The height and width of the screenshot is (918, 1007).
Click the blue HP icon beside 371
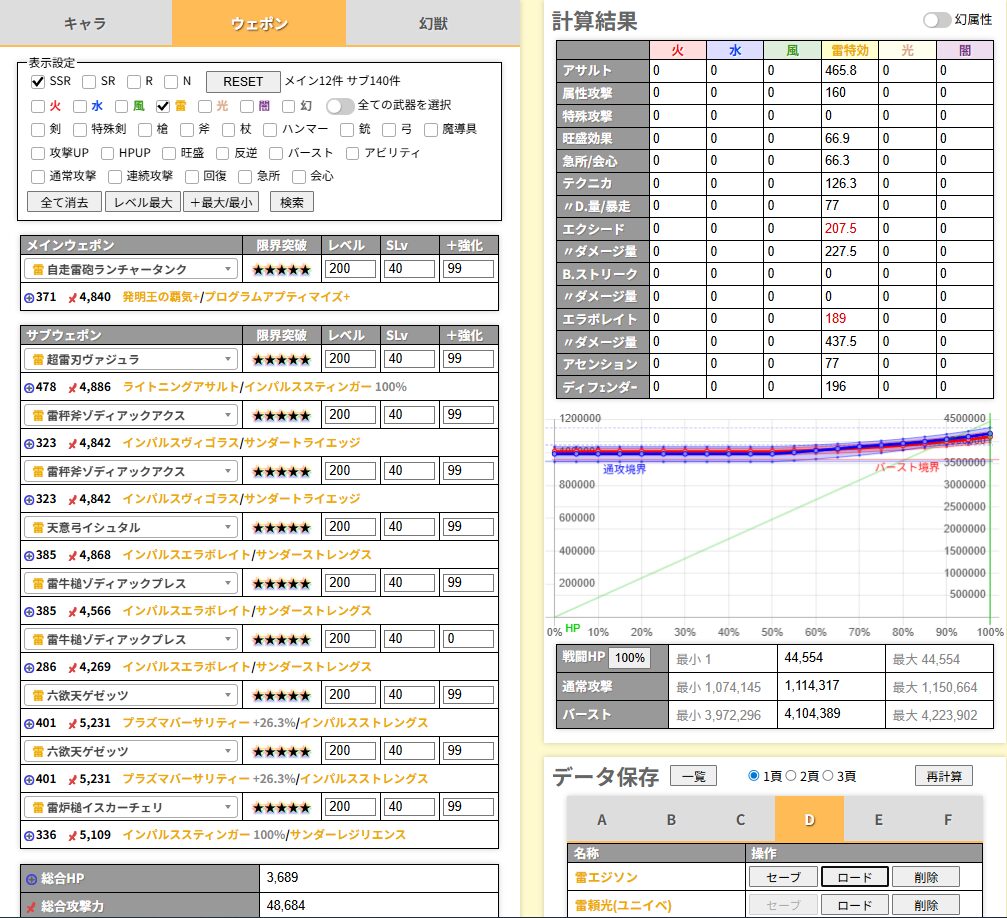point(28,298)
